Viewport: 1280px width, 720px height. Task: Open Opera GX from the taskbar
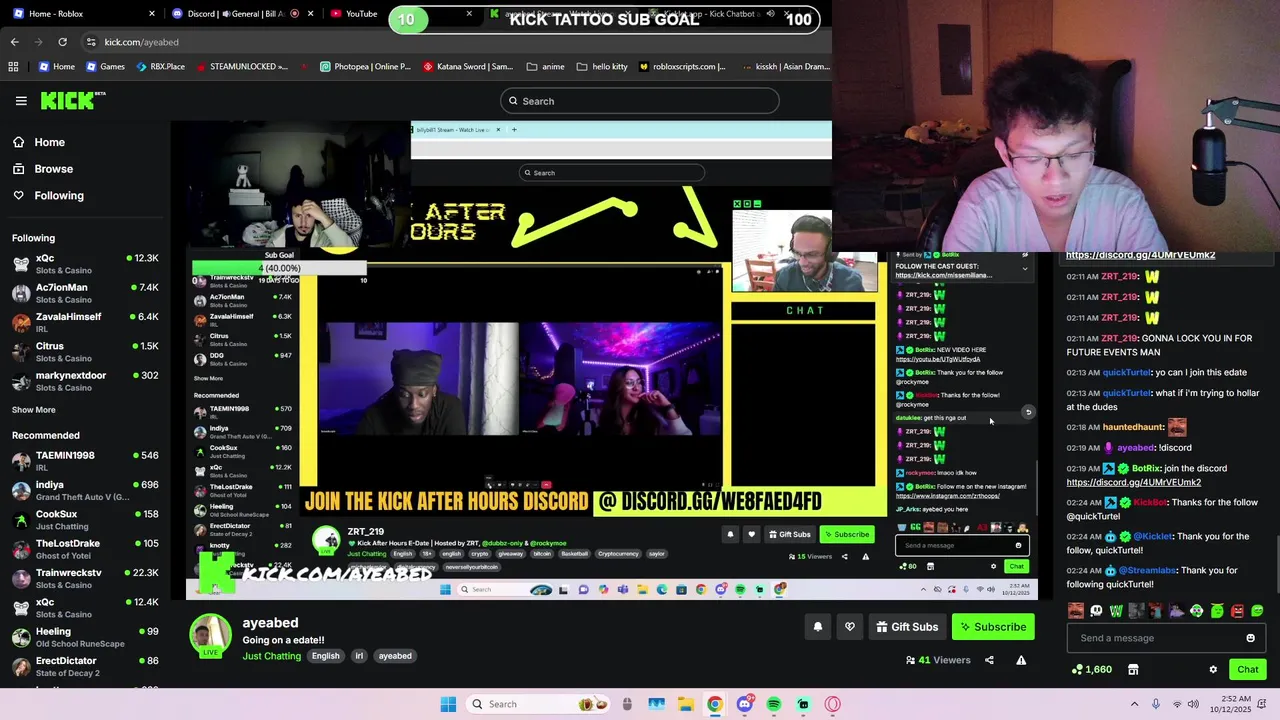833,704
